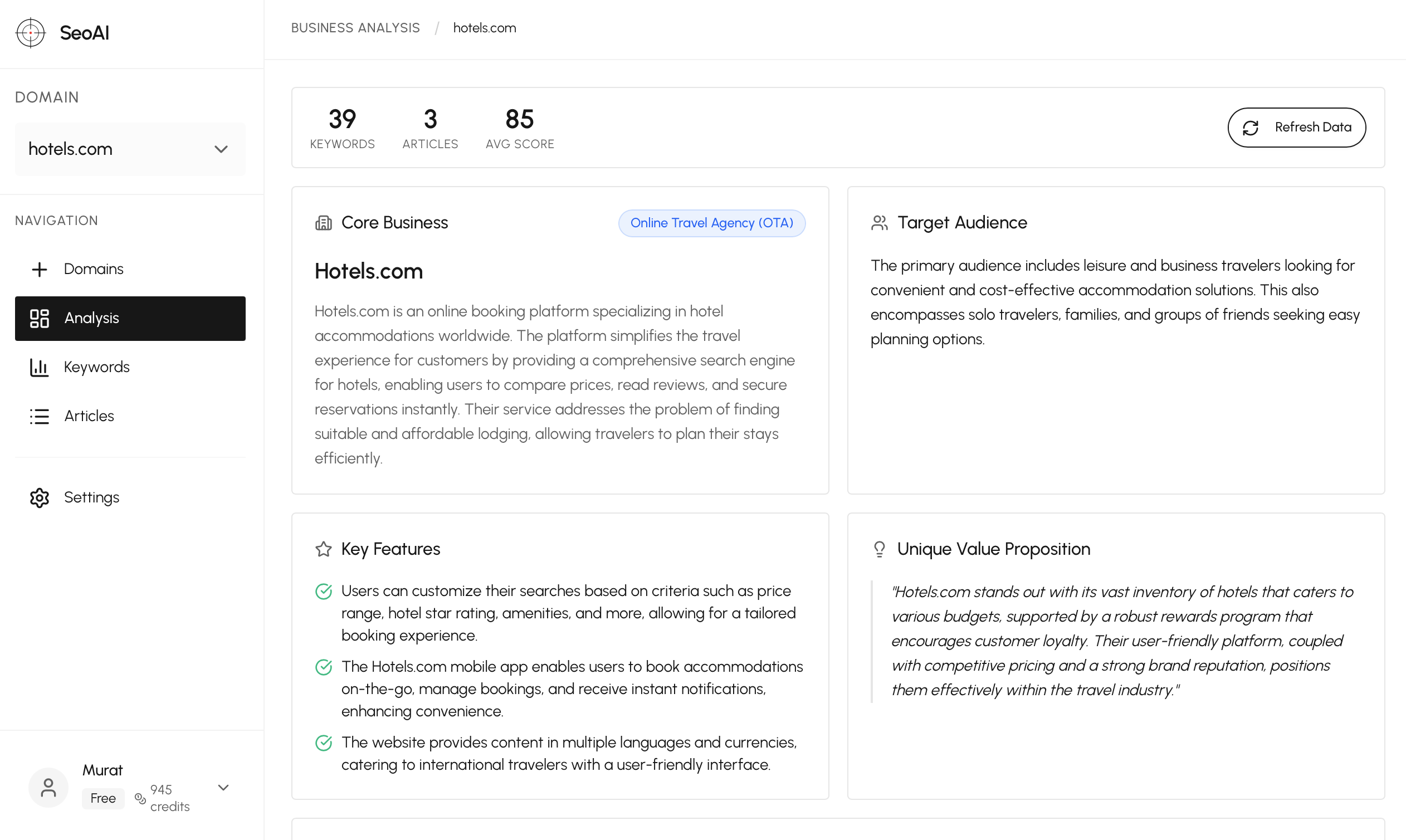Click the credits link icon next to 945
Image resolution: width=1406 pixels, height=840 pixels.
pos(140,798)
